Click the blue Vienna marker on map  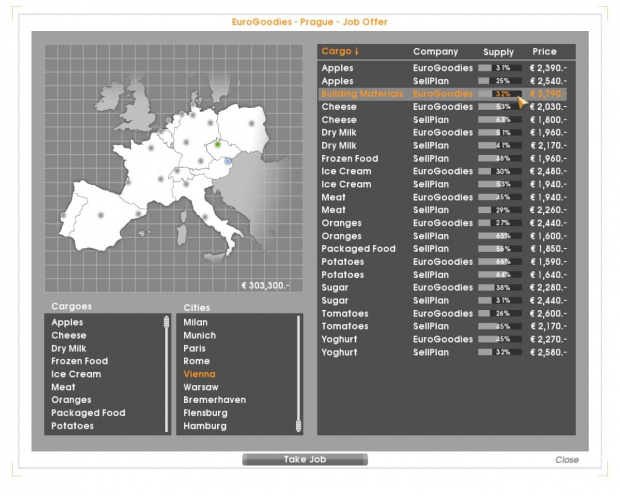pyautogui.click(x=227, y=161)
